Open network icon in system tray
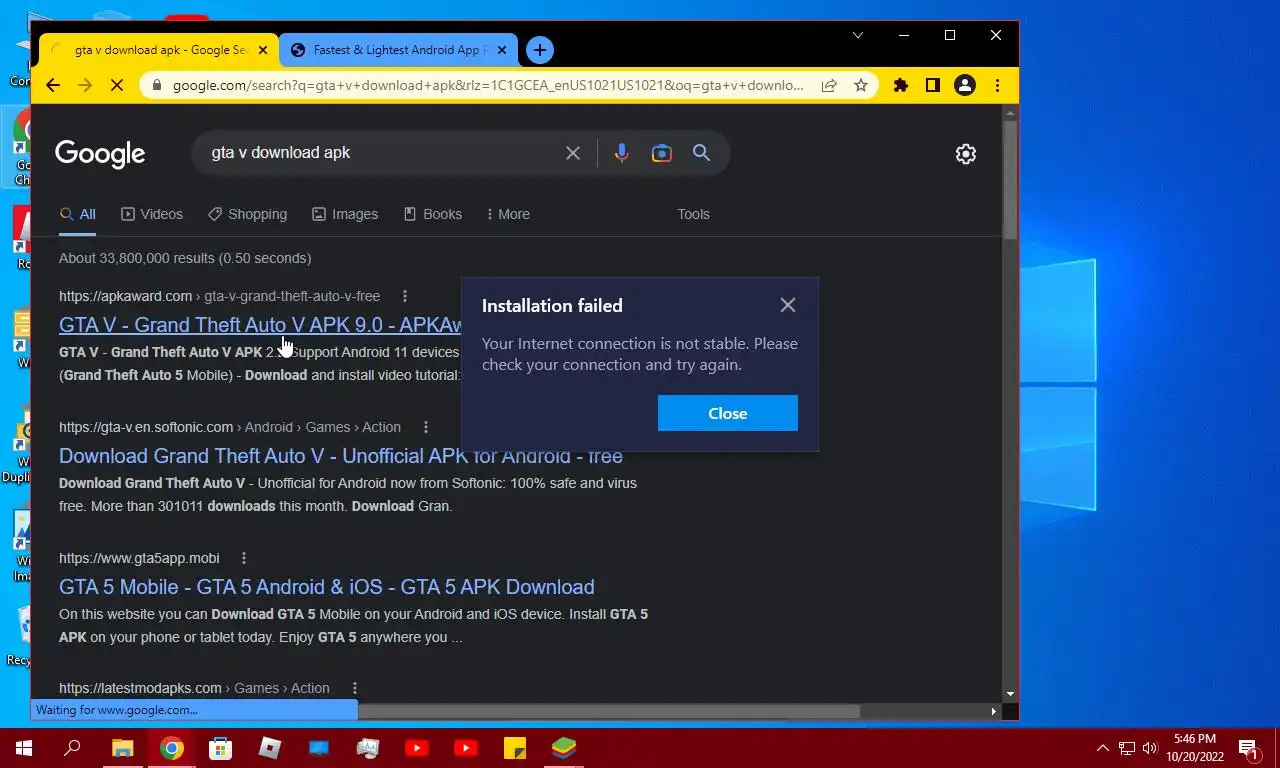This screenshot has width=1280, height=768. coord(1127,748)
